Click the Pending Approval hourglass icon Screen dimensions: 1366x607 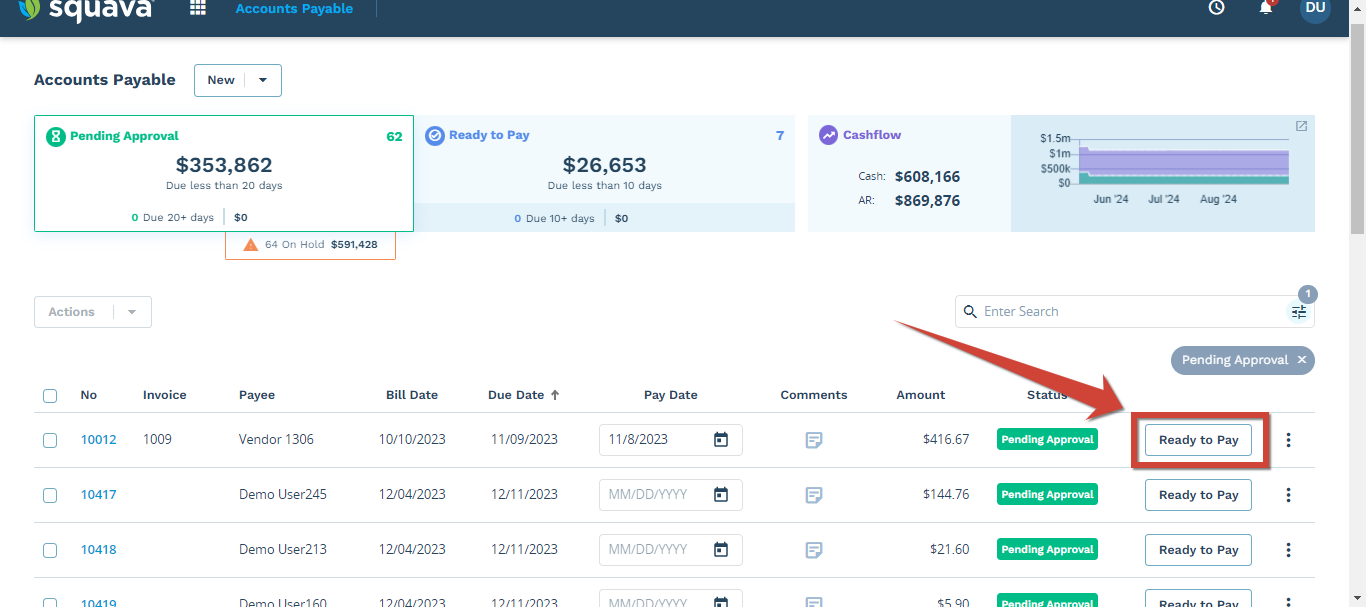tap(56, 136)
